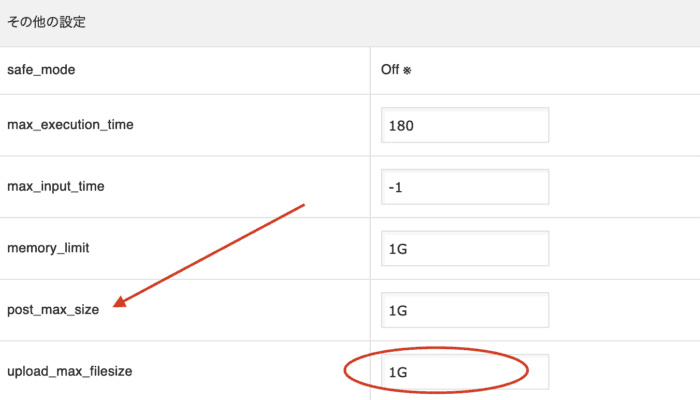This screenshot has width=700, height=400.
Task: Click the max_input_time row label
Action: (56, 186)
